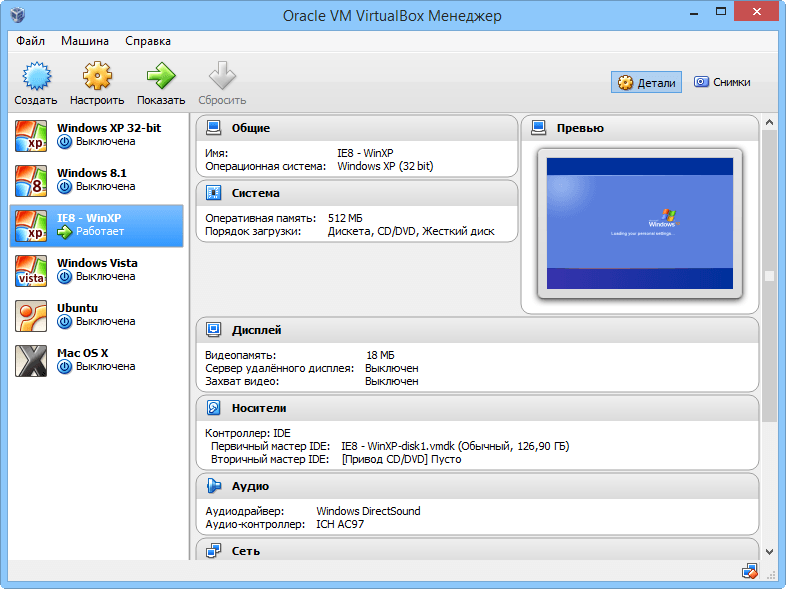Click the IE8 - WinXP machine icon
786x589 pixels.
coord(31,226)
